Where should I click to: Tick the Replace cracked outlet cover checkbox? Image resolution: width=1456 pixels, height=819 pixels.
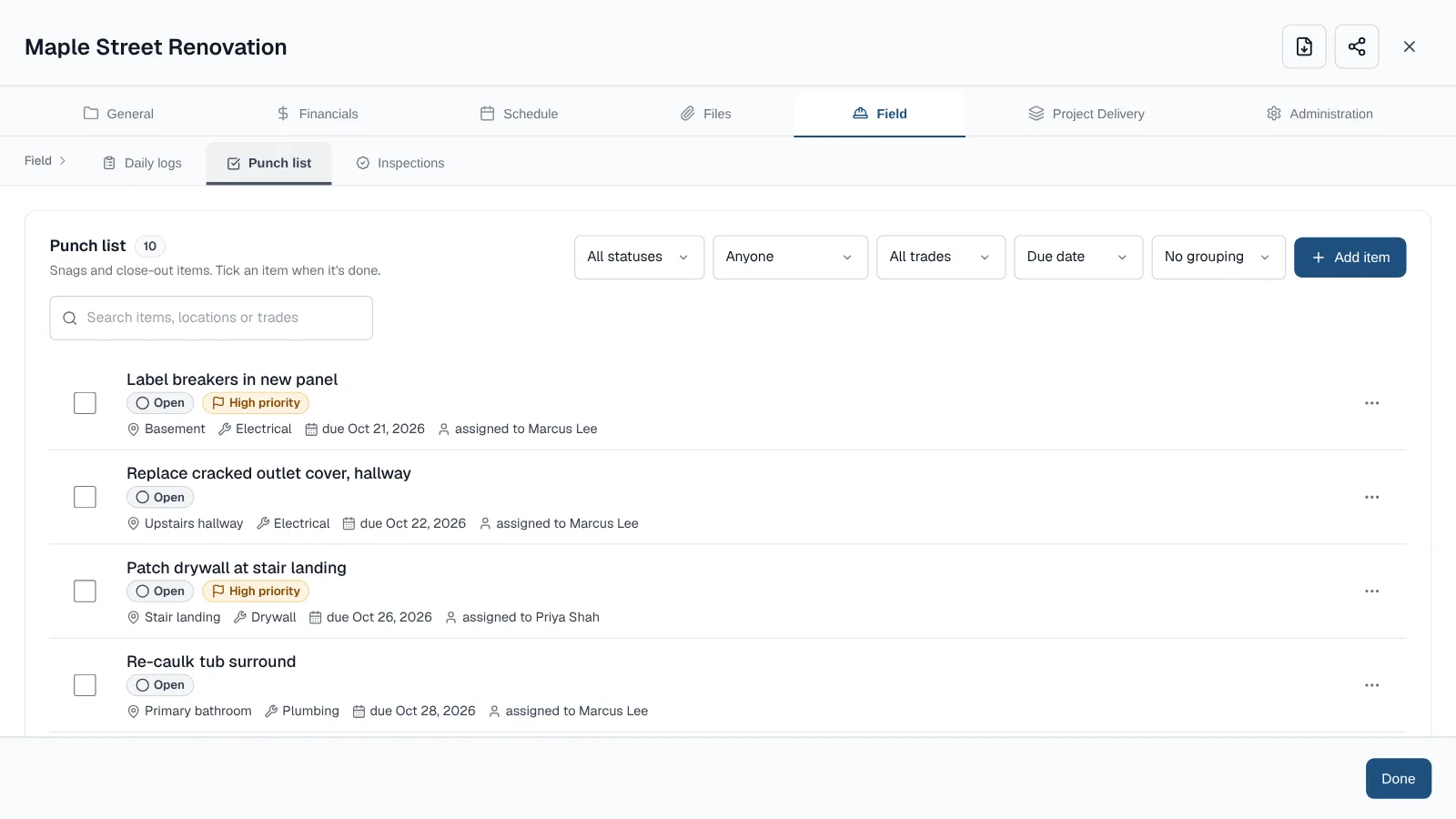[x=85, y=497]
